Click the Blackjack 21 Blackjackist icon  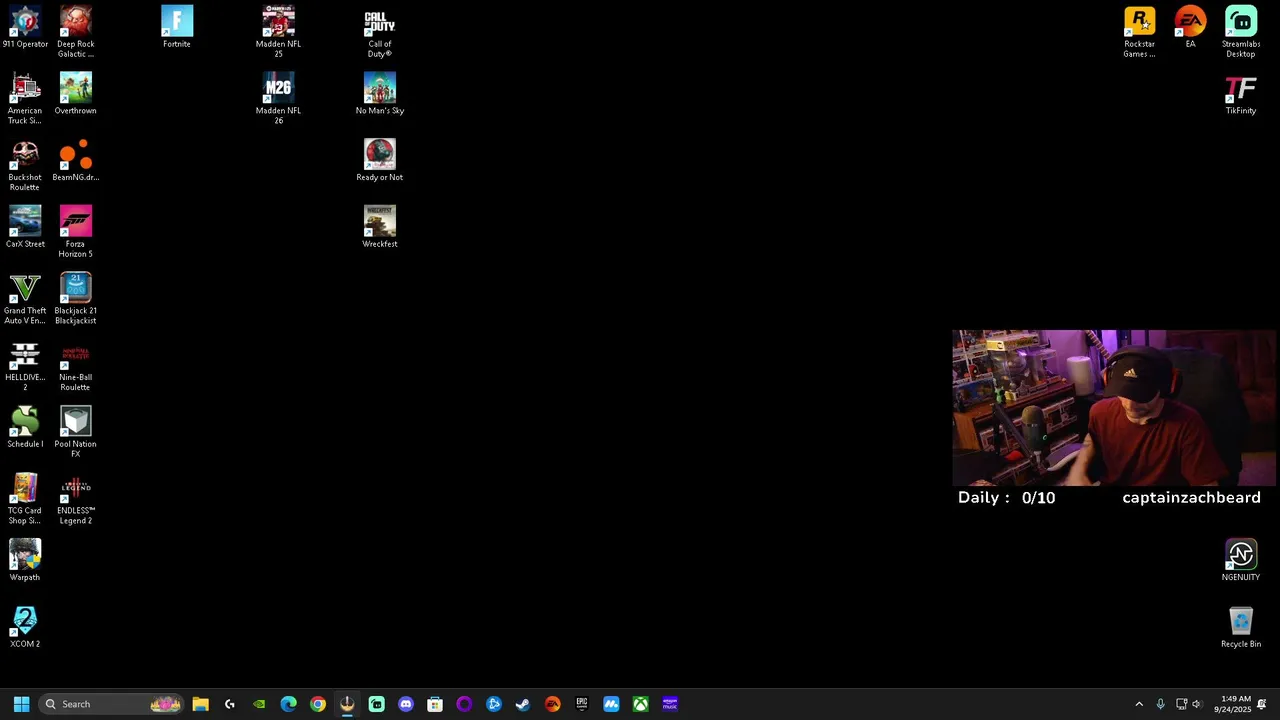click(x=76, y=298)
